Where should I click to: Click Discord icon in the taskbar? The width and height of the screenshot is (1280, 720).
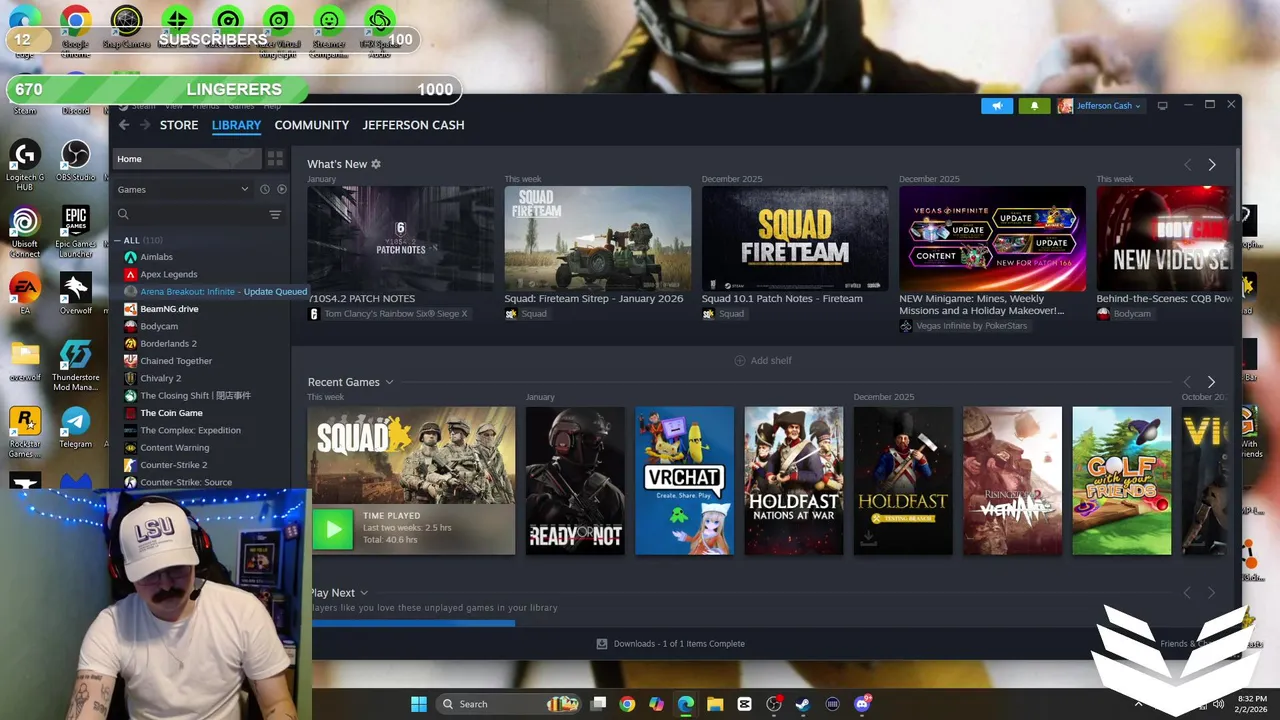pyautogui.click(x=862, y=704)
